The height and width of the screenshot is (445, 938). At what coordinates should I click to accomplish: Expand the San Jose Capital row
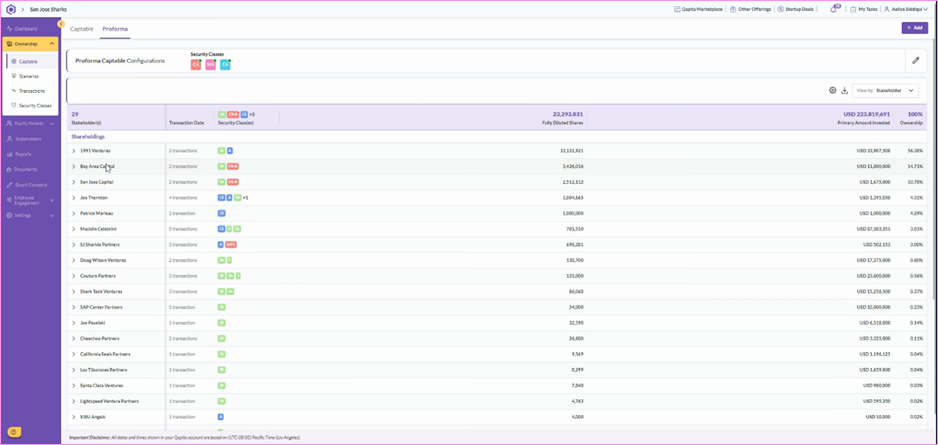[74, 182]
